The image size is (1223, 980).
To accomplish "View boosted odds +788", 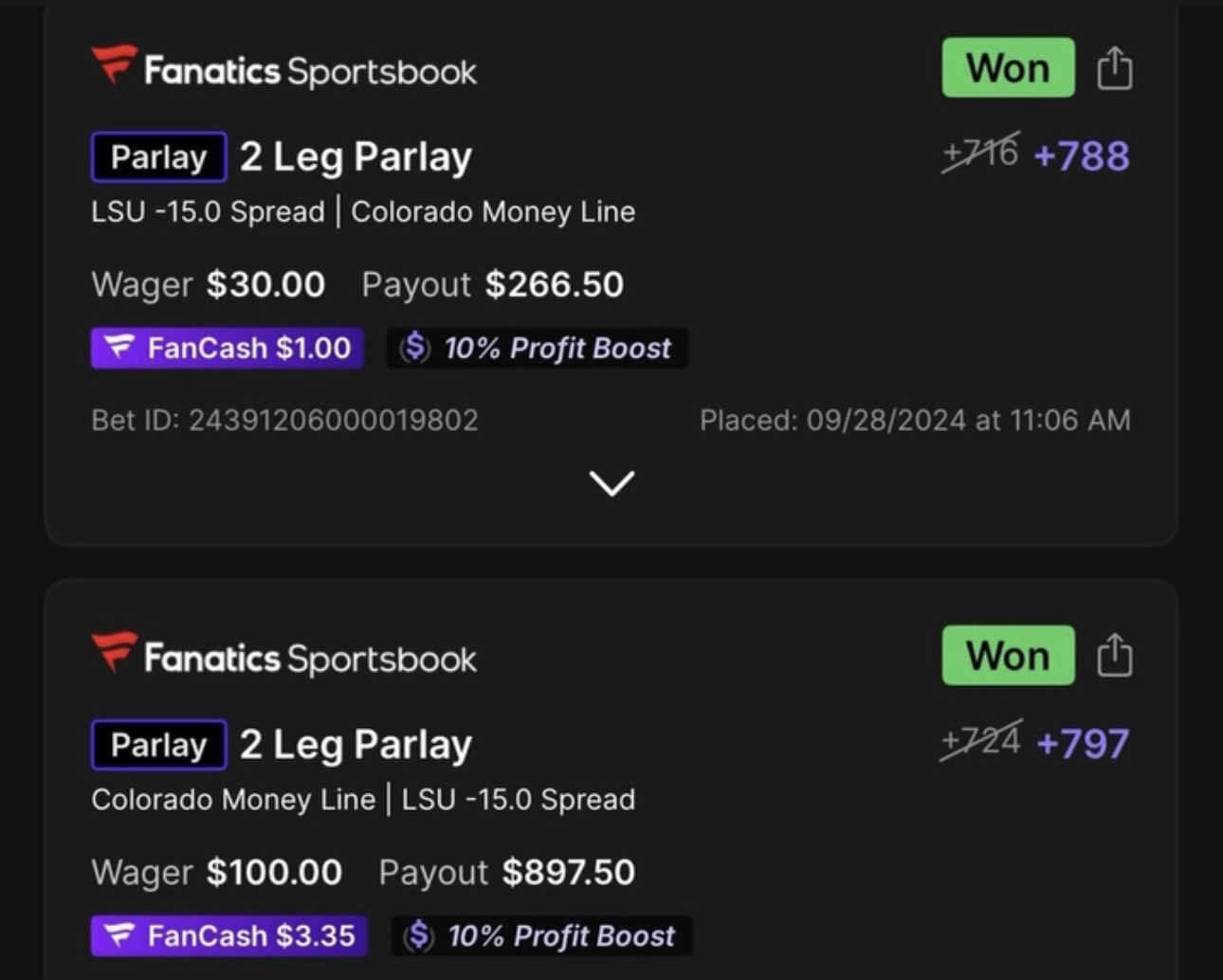I will click(1082, 156).
